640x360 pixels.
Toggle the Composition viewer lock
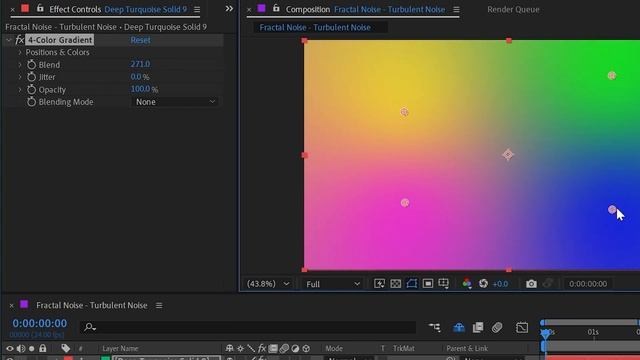pos(276,9)
